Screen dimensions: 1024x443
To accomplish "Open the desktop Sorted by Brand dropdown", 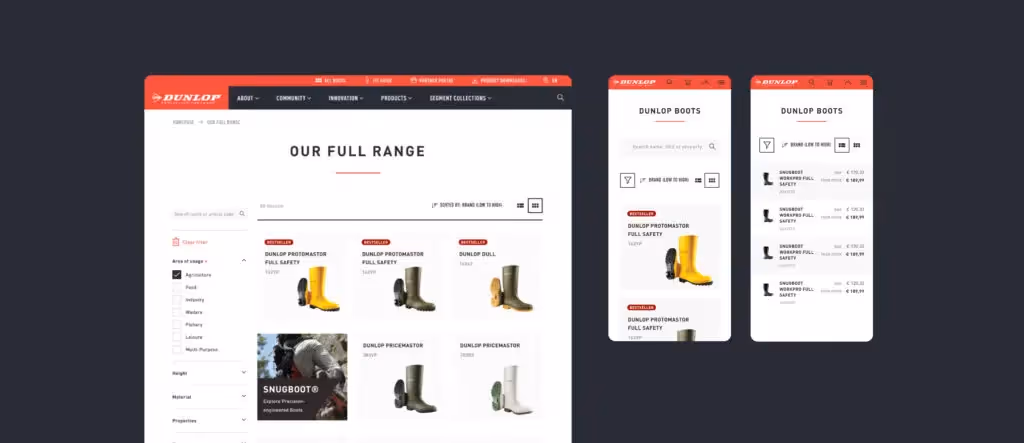I will [x=468, y=205].
